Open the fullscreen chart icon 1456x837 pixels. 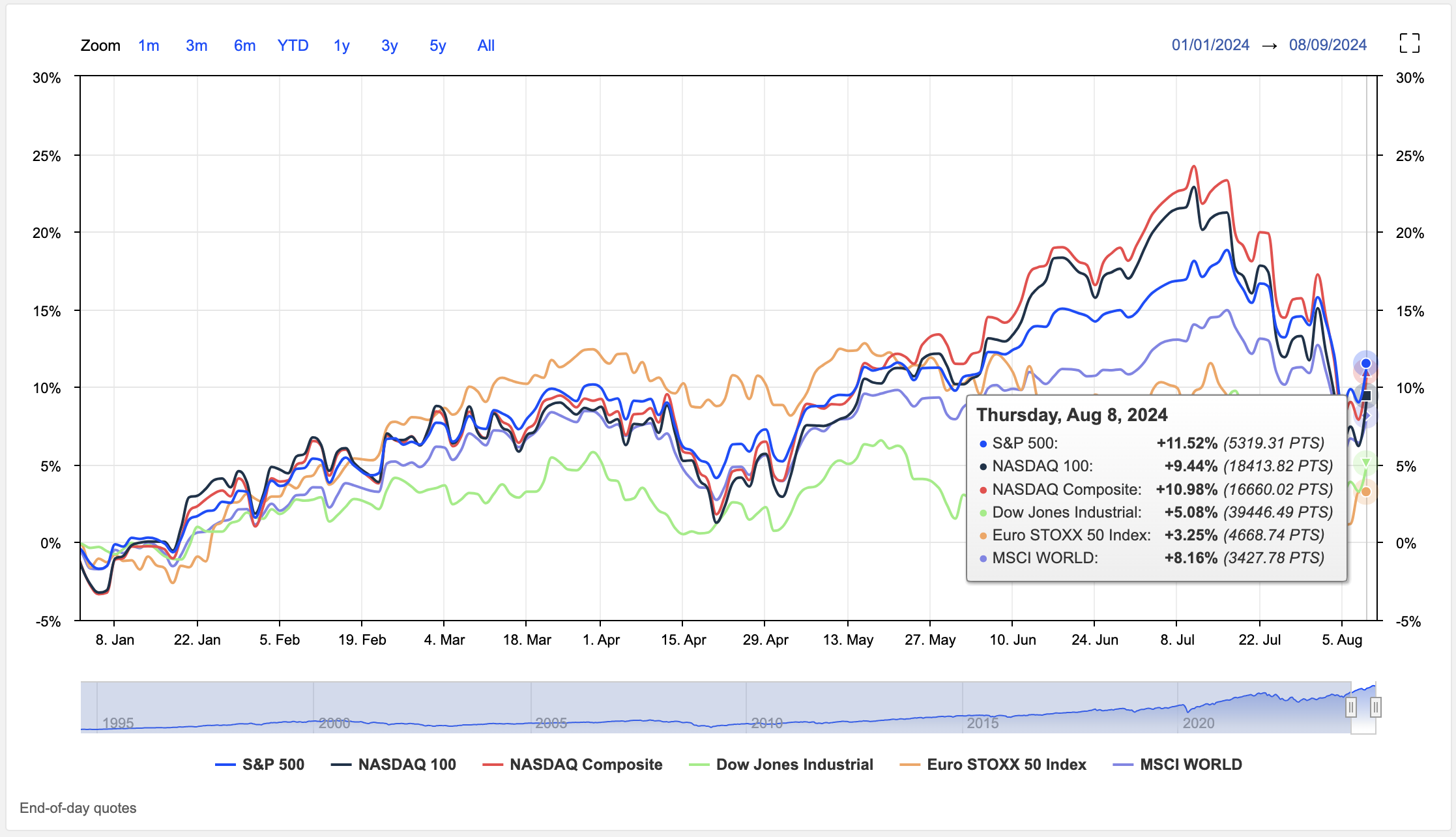pos(1409,44)
